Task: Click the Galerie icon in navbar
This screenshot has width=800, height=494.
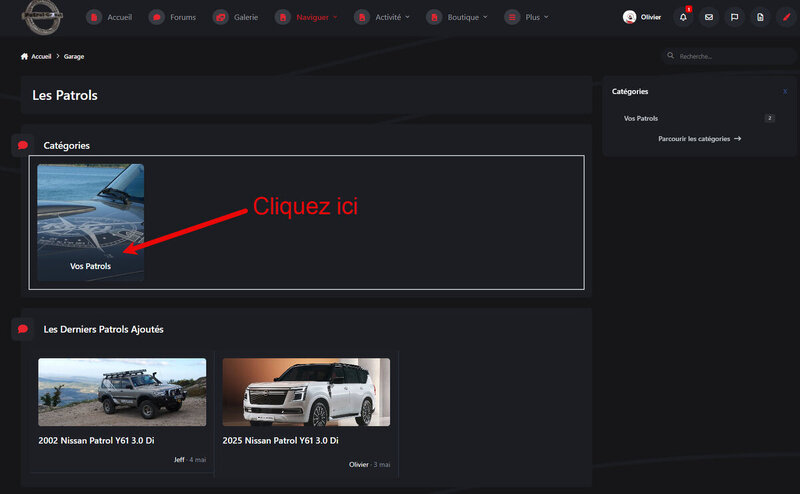Action: [x=220, y=17]
